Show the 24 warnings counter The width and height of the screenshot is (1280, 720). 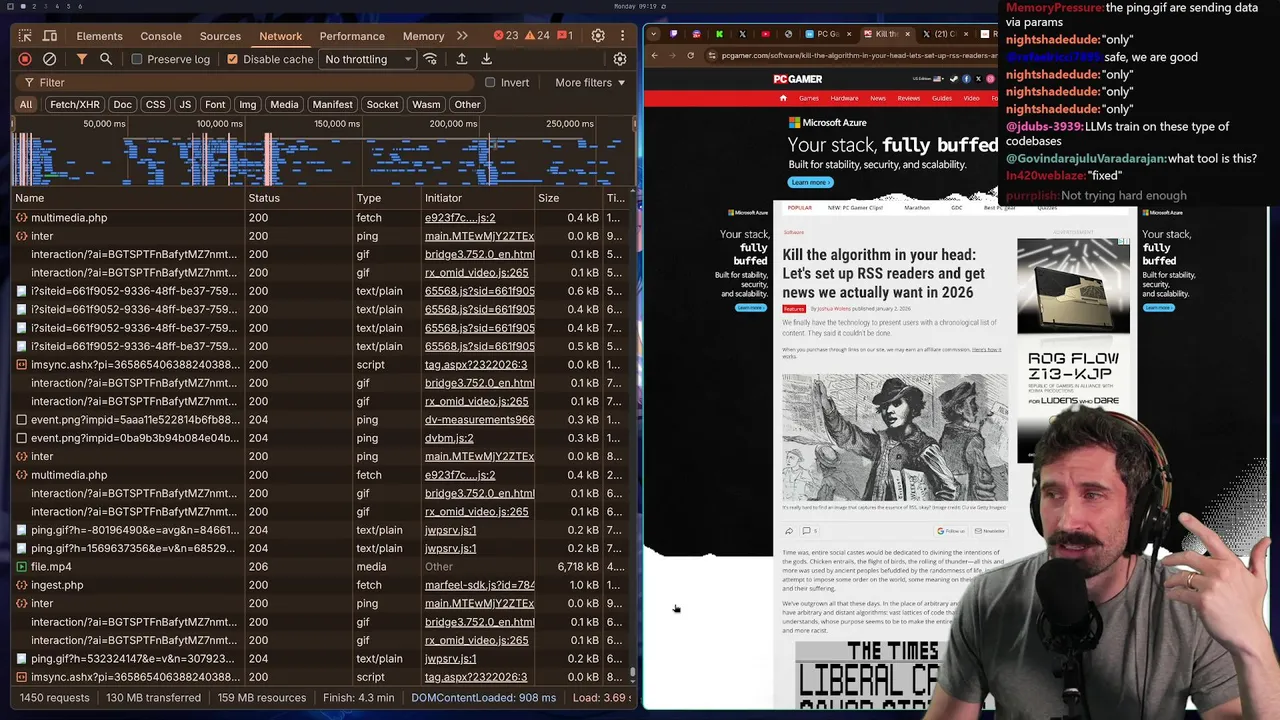[x=537, y=36]
